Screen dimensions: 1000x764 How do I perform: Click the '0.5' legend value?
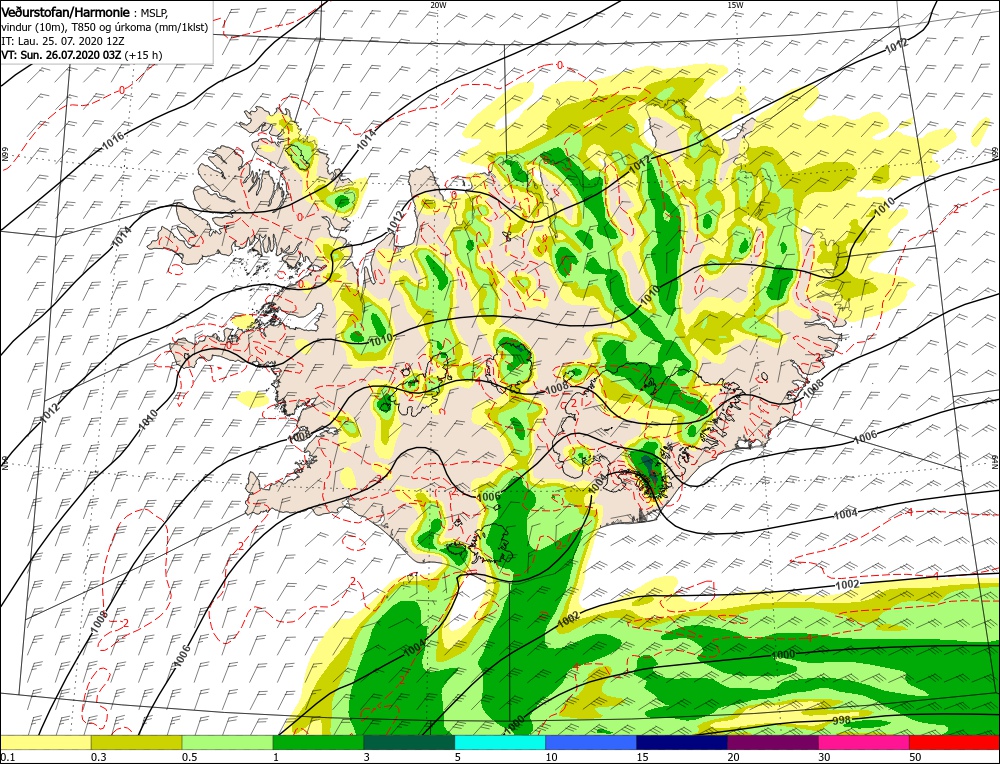click(x=189, y=756)
